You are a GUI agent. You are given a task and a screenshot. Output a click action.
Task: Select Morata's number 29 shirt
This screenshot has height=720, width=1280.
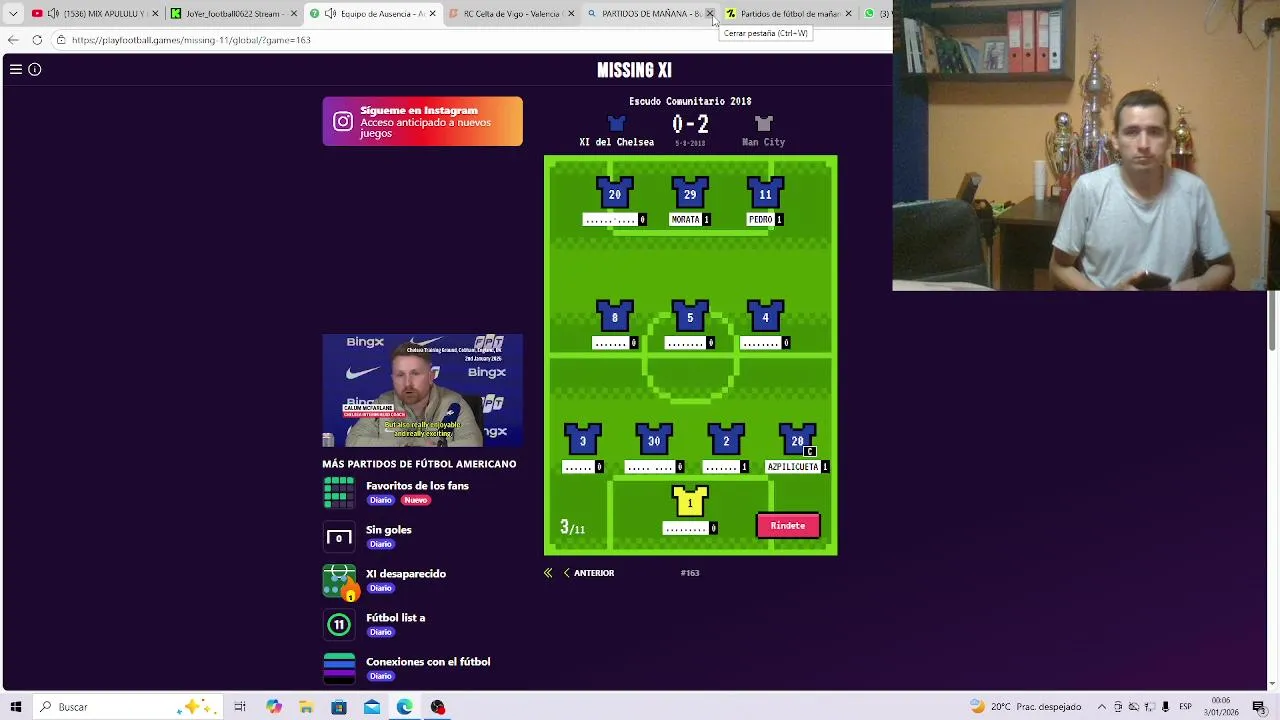click(x=690, y=194)
